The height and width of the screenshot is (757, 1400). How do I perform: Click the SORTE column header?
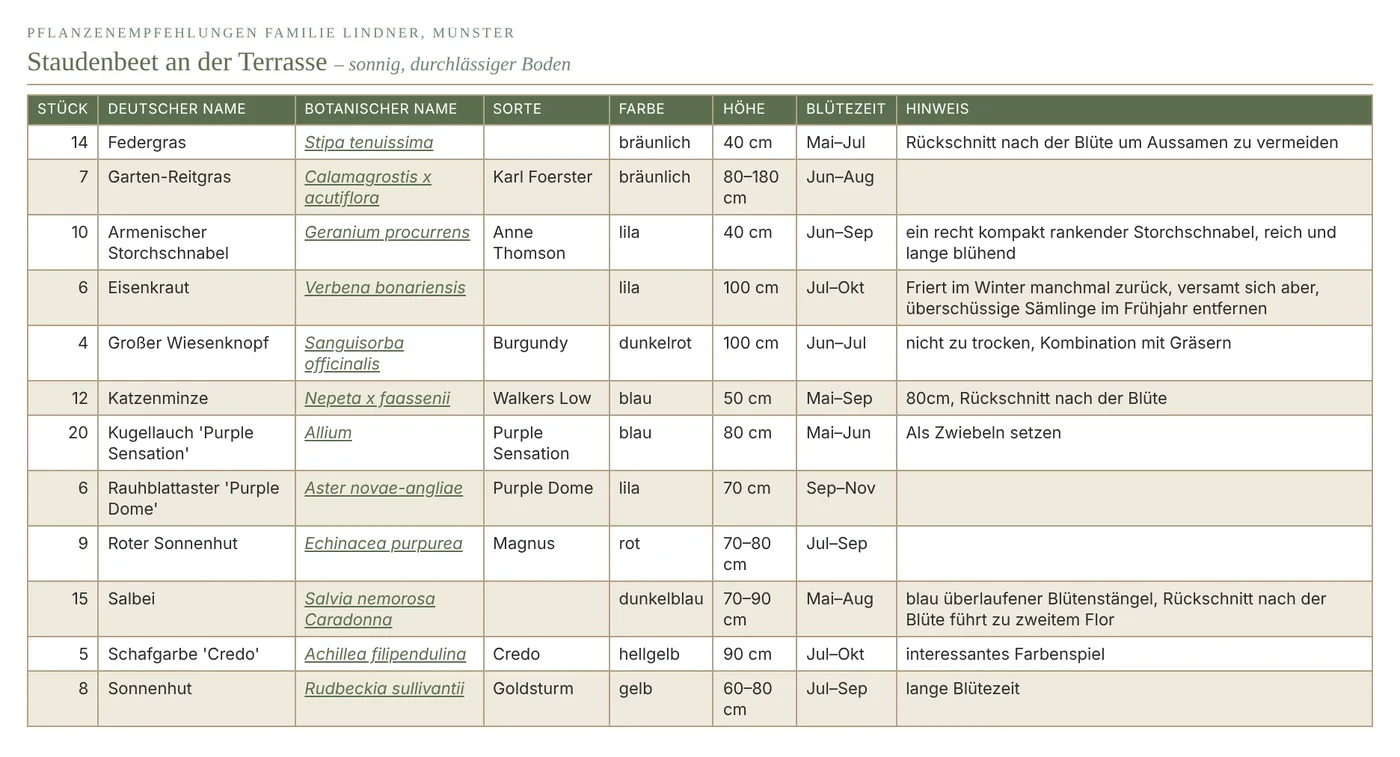[x=547, y=109]
